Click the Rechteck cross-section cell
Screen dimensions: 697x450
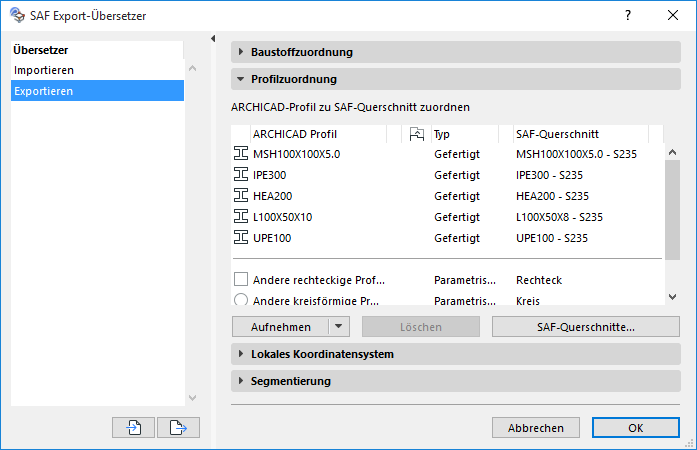tap(539, 280)
